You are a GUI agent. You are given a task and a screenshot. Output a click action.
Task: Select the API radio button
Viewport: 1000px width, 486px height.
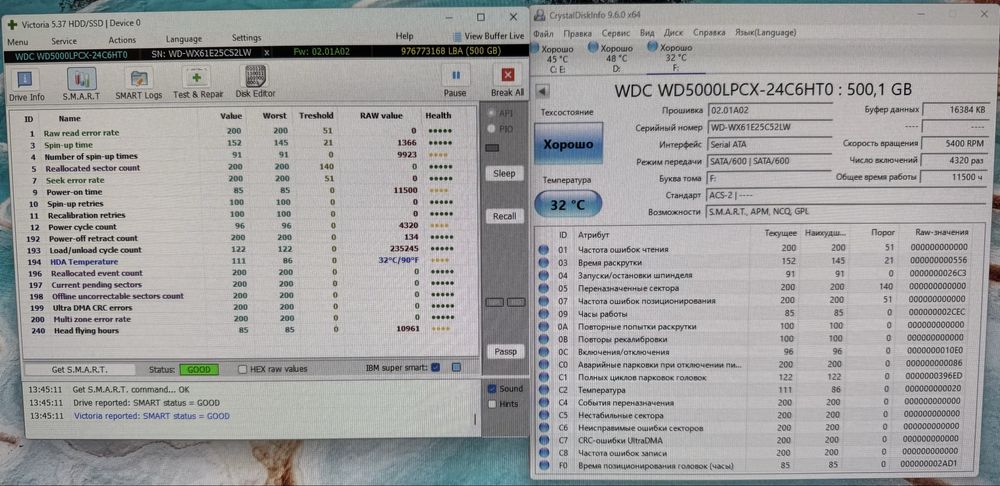(491, 113)
